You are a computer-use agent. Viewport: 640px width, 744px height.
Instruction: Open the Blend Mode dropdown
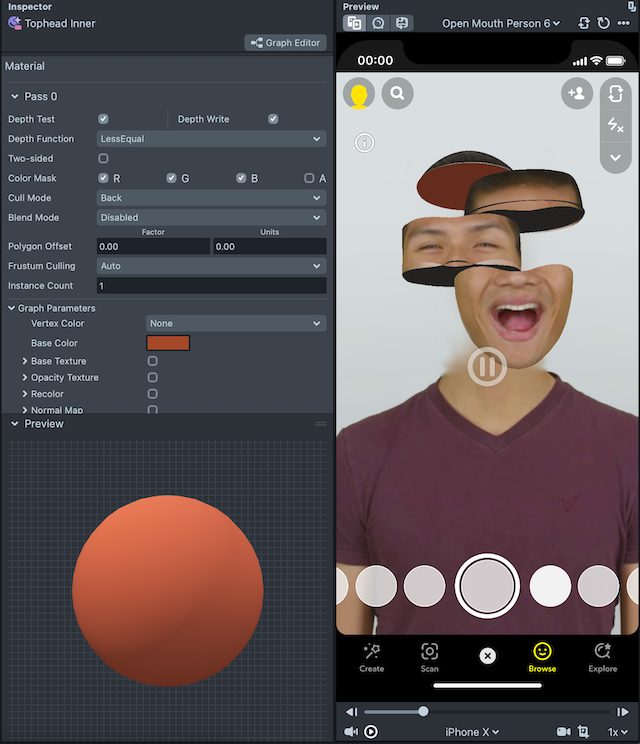211,217
